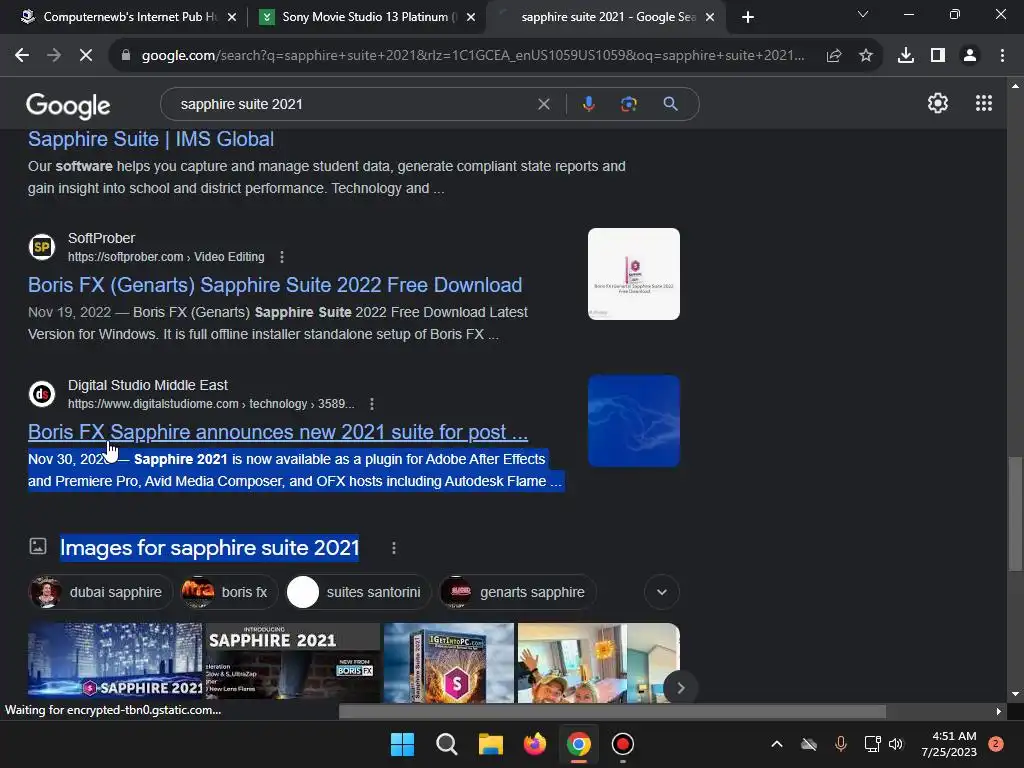Open more options for SoftProber result
This screenshot has width=1024, height=768.
click(281, 257)
